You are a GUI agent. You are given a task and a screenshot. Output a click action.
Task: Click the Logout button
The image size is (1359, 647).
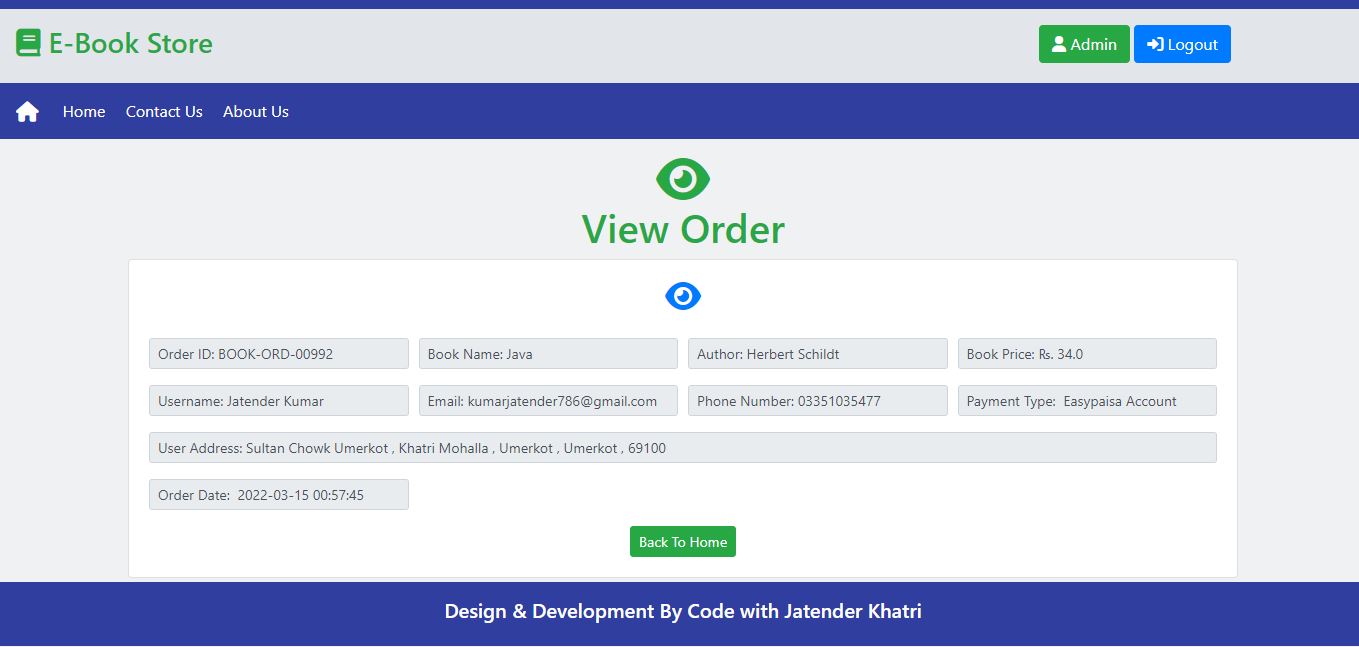point(1182,44)
